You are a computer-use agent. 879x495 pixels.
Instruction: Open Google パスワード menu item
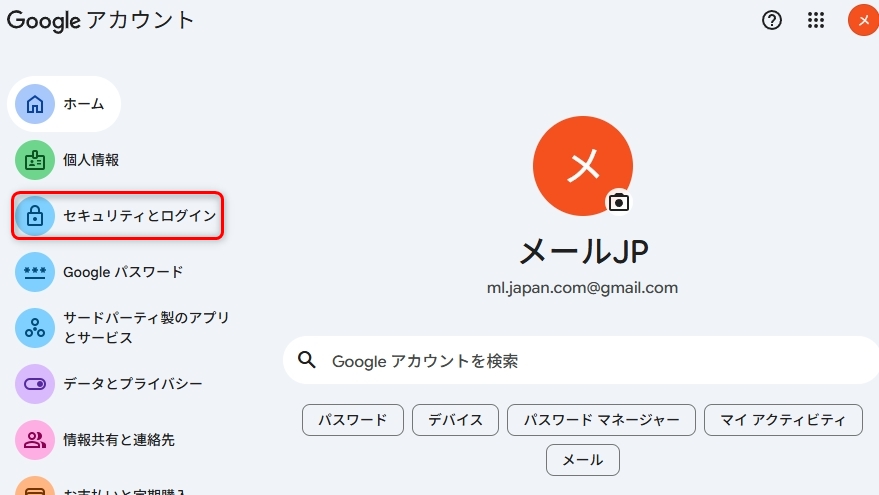click(x=100, y=272)
